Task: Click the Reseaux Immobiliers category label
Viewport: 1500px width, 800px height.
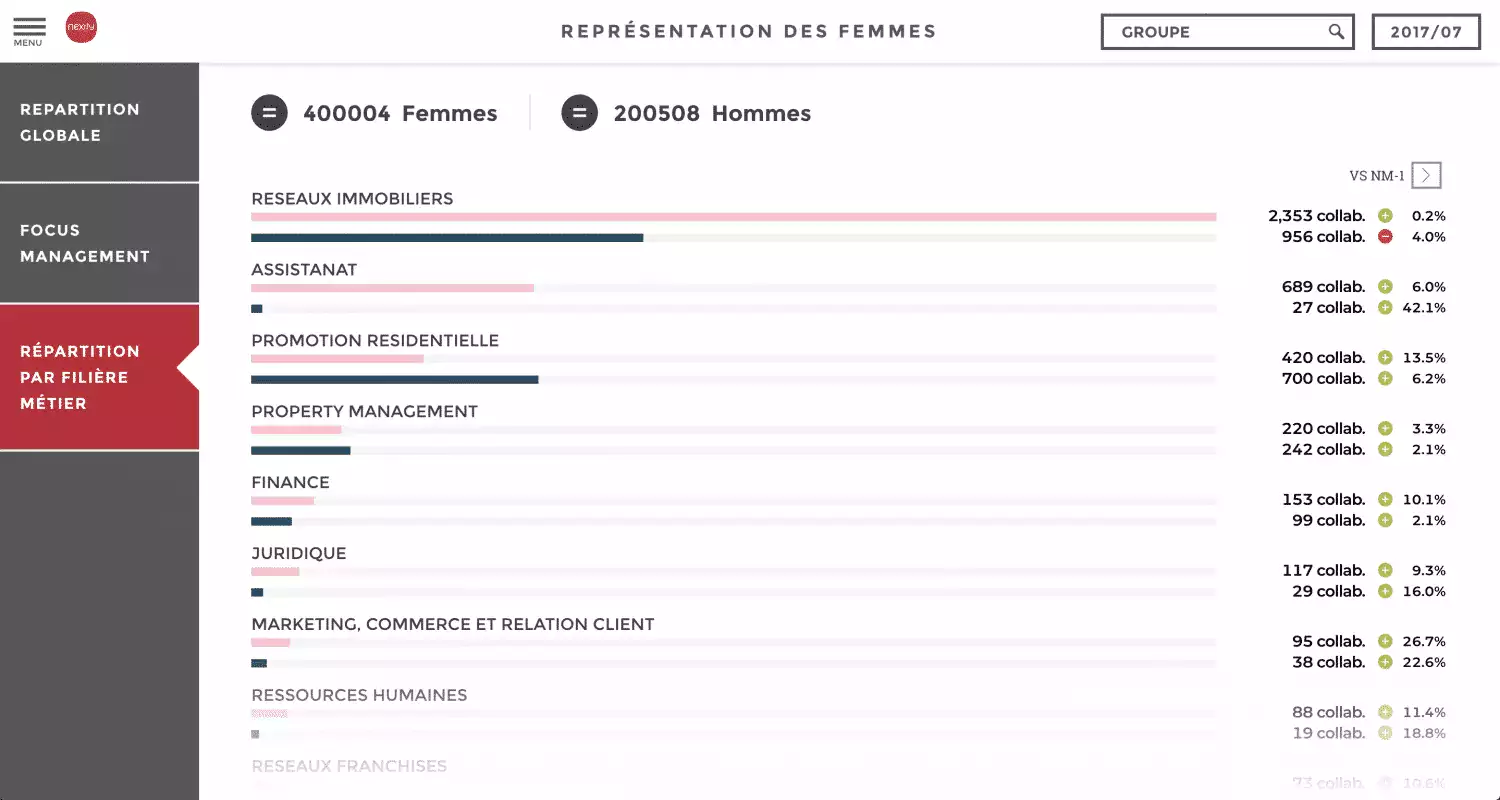Action: (x=352, y=199)
